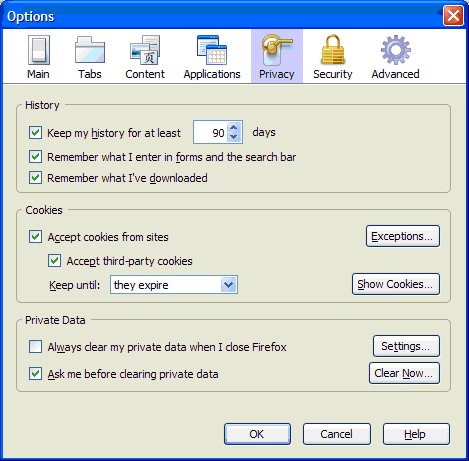Increase history days with up arrow

coord(234,128)
